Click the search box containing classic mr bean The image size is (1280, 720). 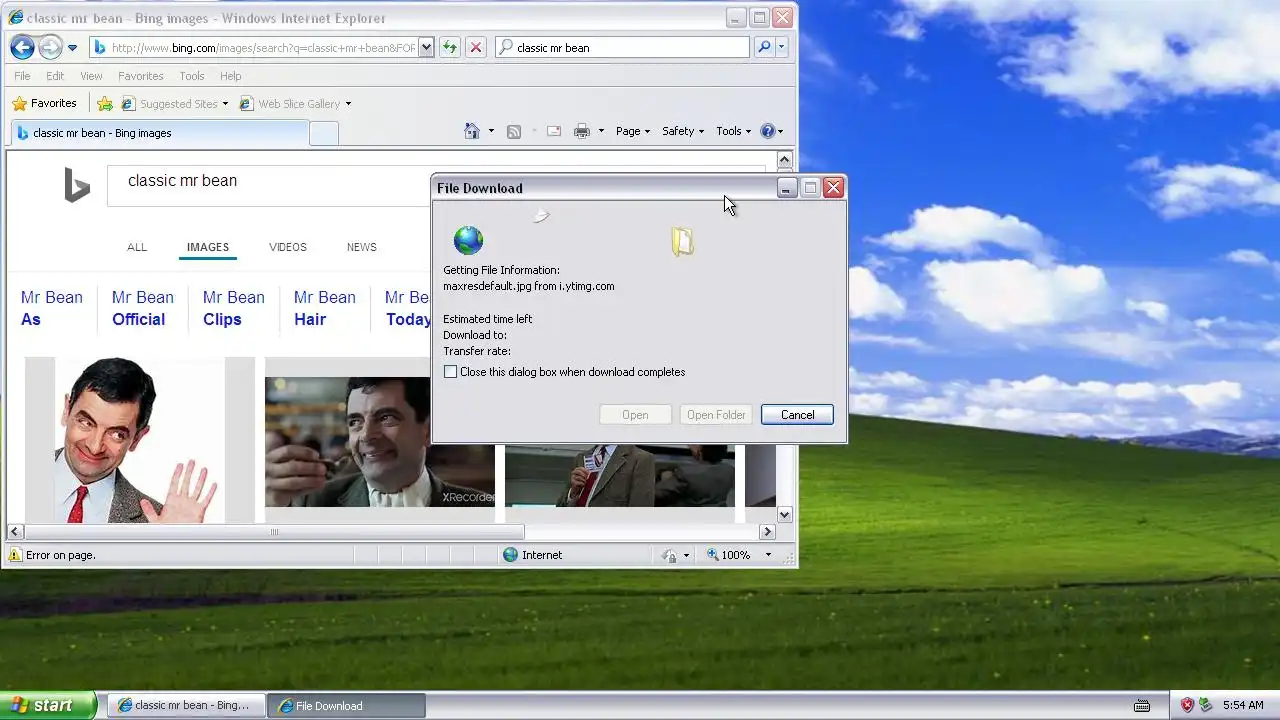pyautogui.click(x=622, y=47)
